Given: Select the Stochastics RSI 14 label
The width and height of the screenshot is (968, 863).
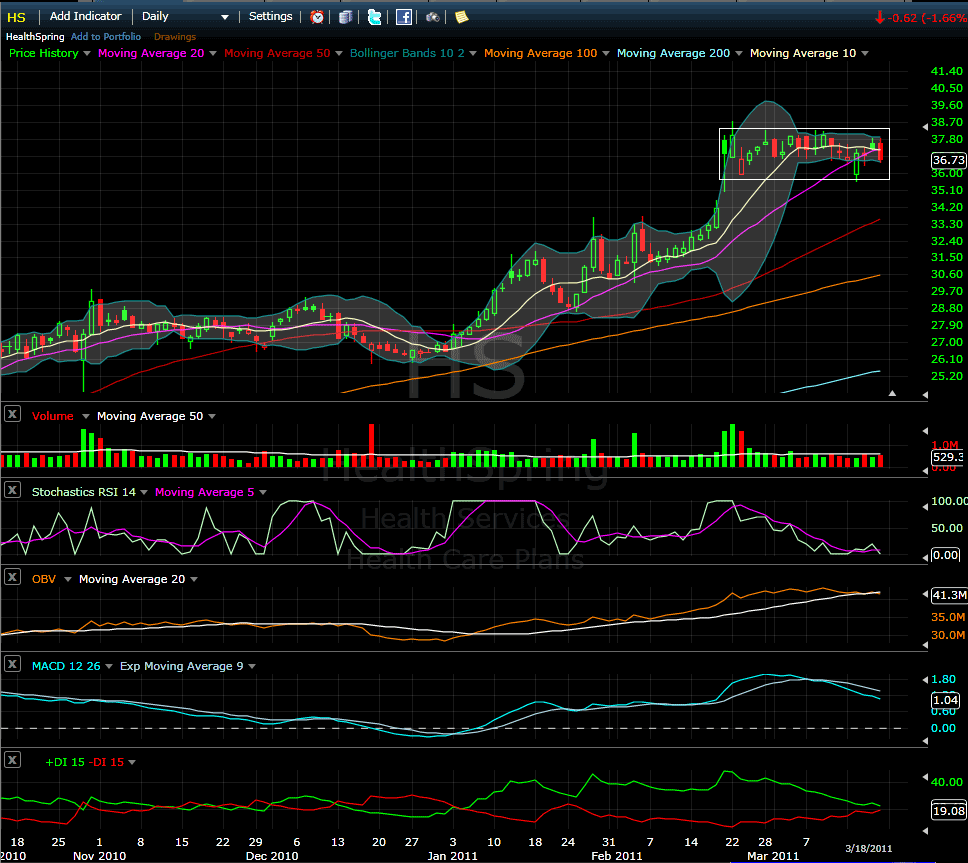Looking at the screenshot, I should pyautogui.click(x=83, y=492).
